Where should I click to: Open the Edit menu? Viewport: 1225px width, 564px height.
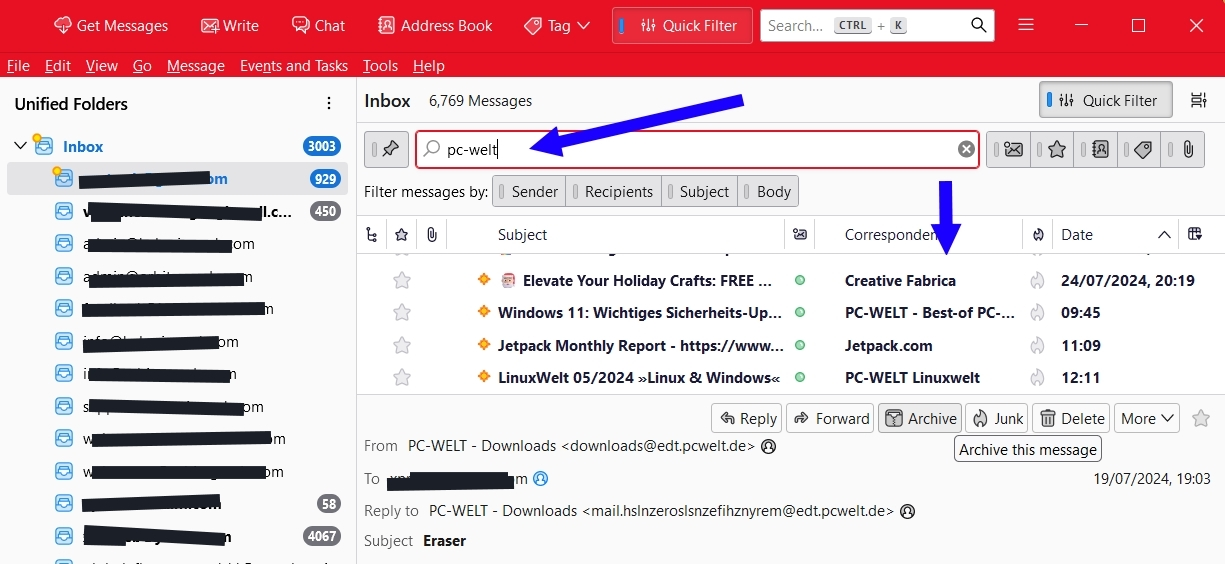click(x=58, y=66)
